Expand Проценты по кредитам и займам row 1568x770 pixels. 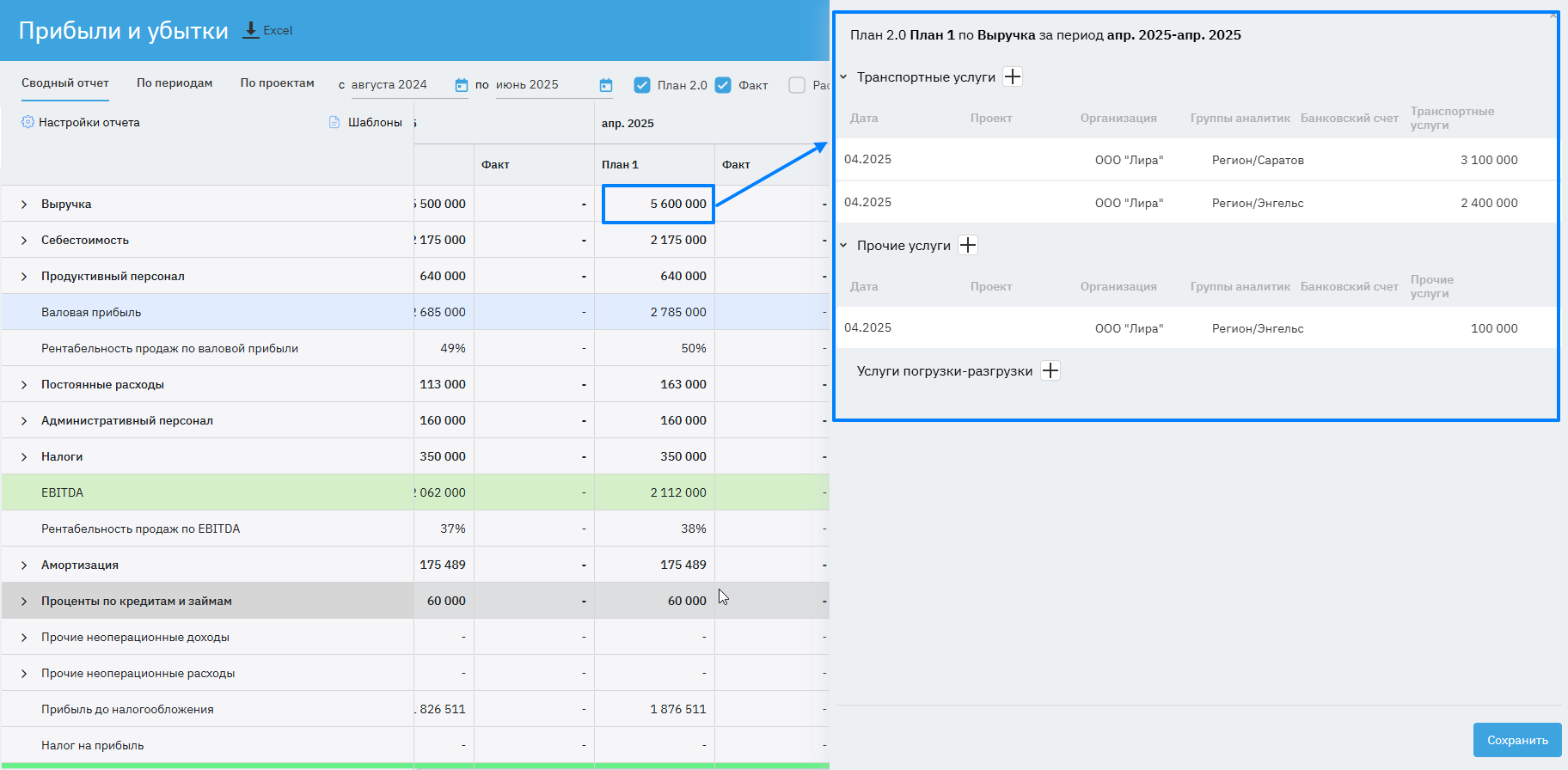[24, 602]
